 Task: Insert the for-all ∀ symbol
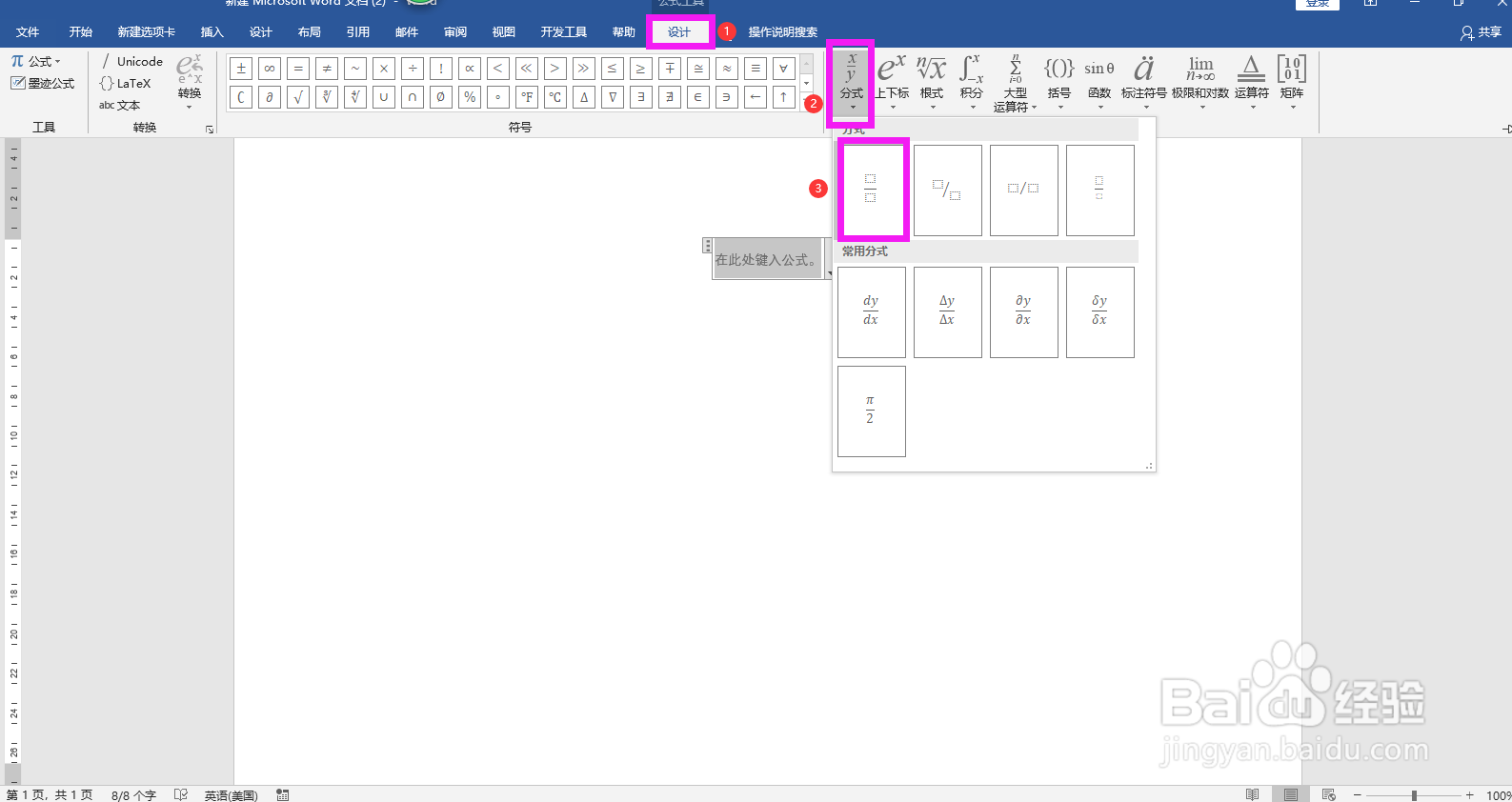click(784, 69)
